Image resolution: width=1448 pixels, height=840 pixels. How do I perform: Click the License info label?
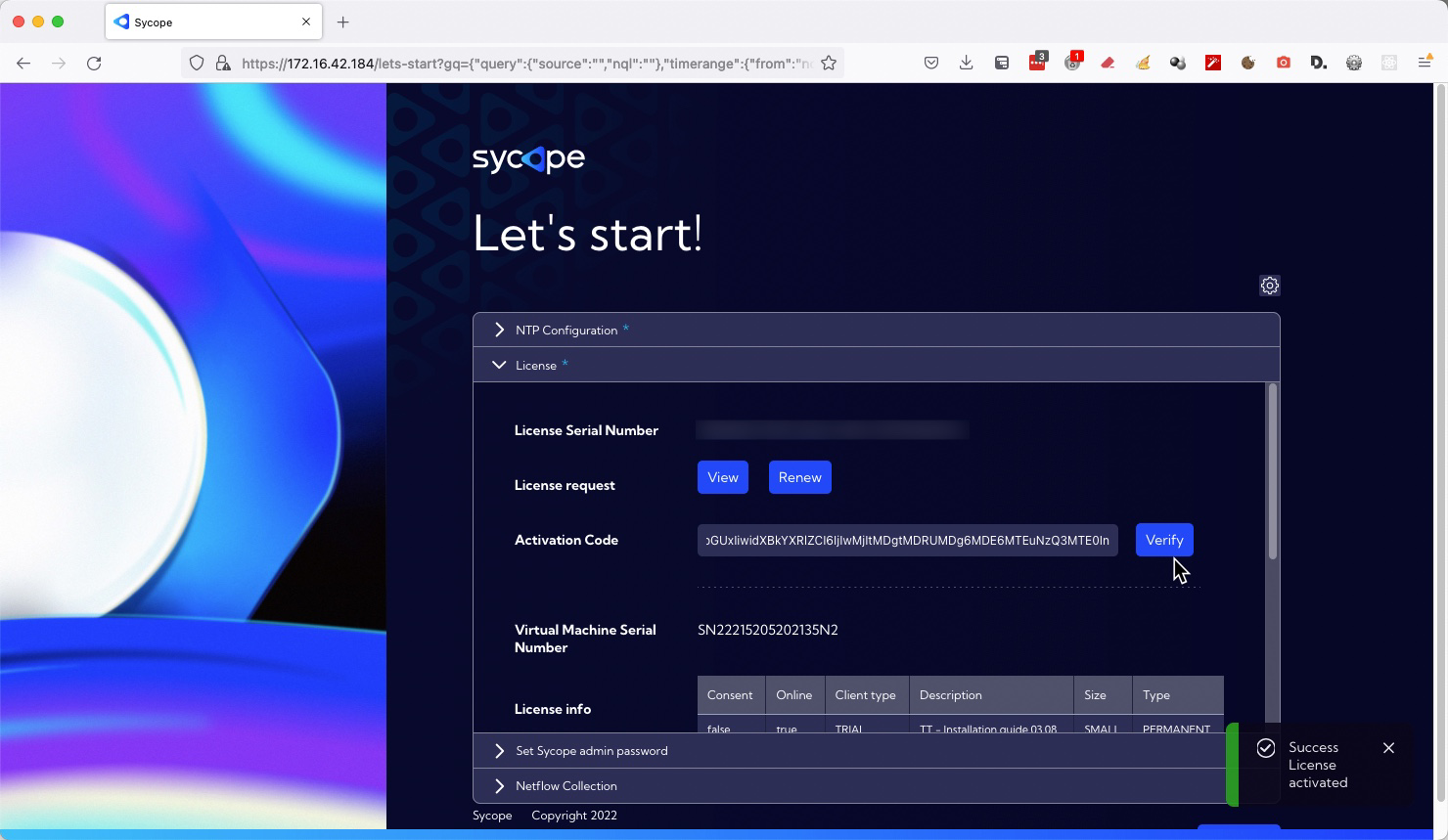pyautogui.click(x=553, y=709)
